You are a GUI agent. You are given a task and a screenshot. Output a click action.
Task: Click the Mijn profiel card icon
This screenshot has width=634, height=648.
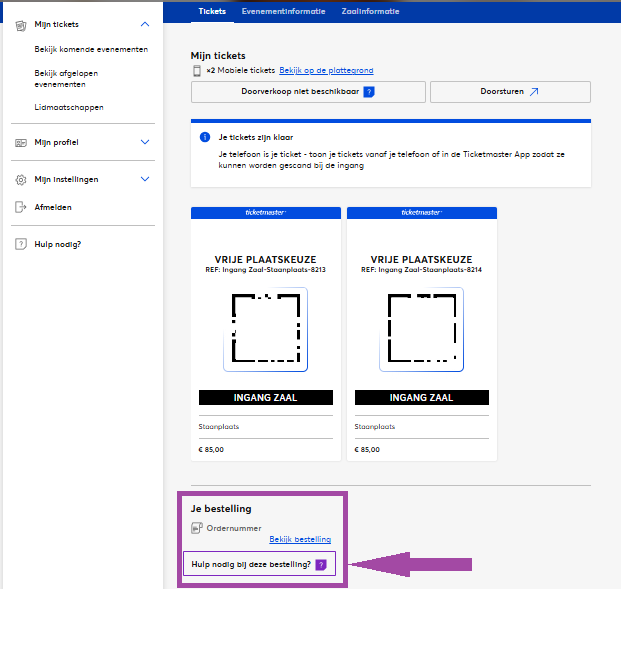click(x=21, y=143)
